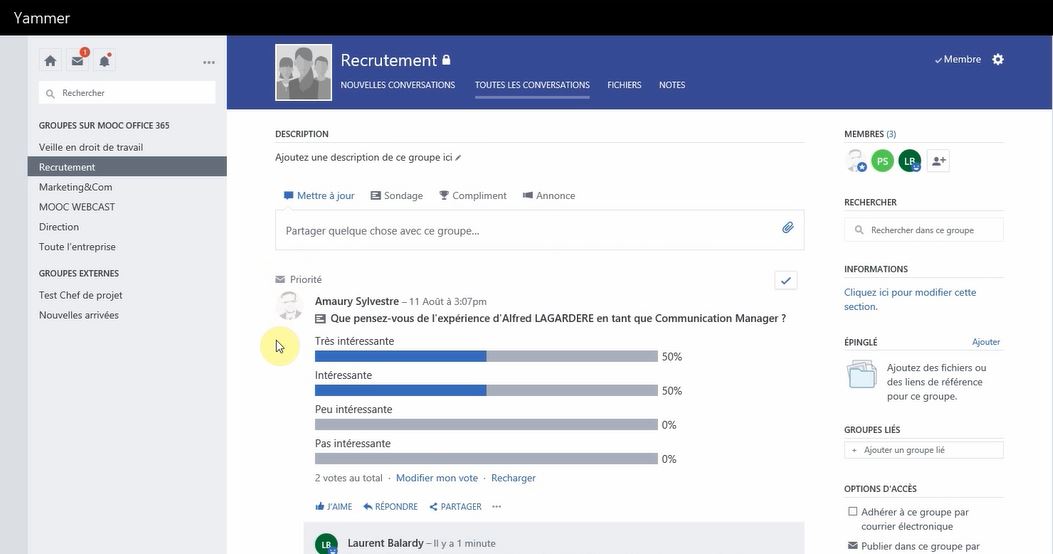Select Annonce post type
The width and height of the screenshot is (1053, 554).
click(x=549, y=195)
